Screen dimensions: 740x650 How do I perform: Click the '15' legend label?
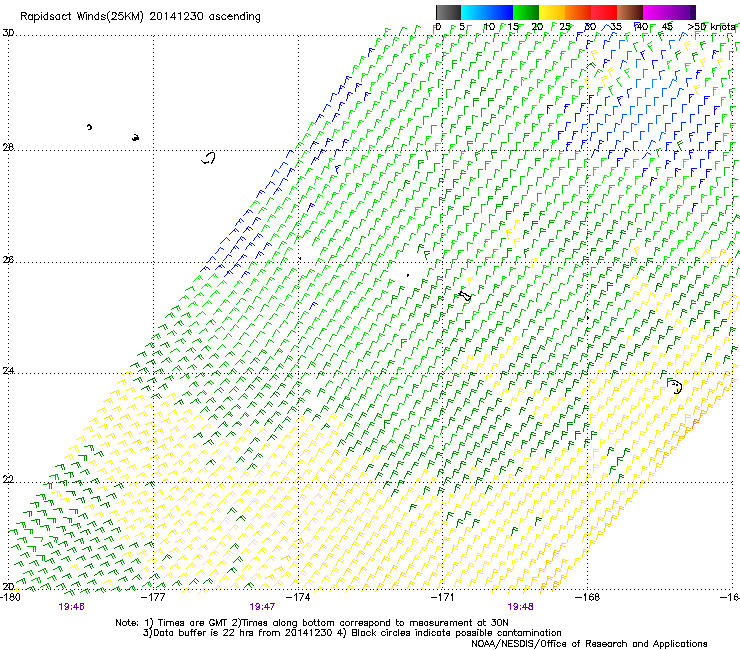513,27
